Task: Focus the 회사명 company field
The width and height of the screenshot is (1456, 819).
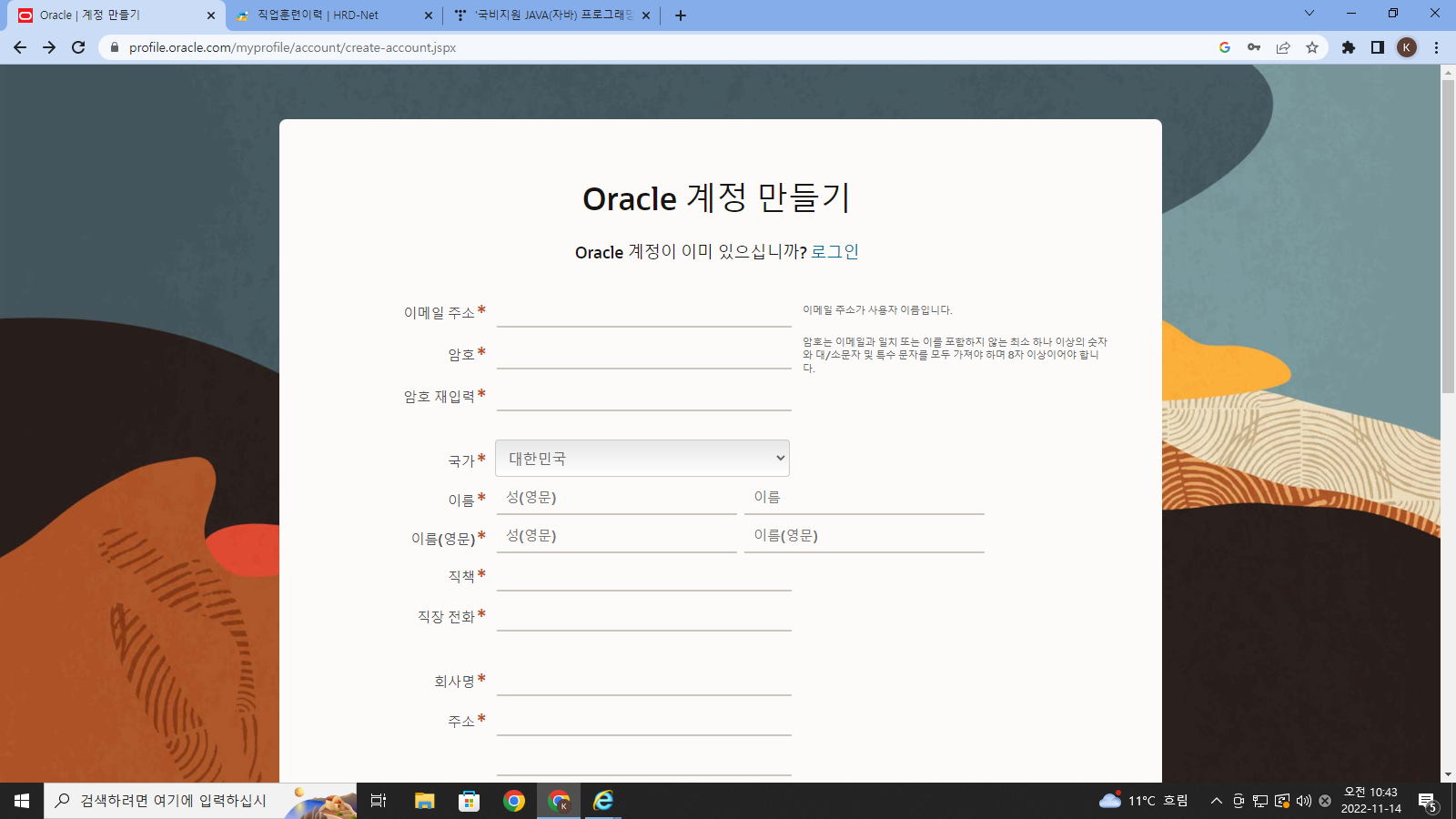Action: coord(644,681)
